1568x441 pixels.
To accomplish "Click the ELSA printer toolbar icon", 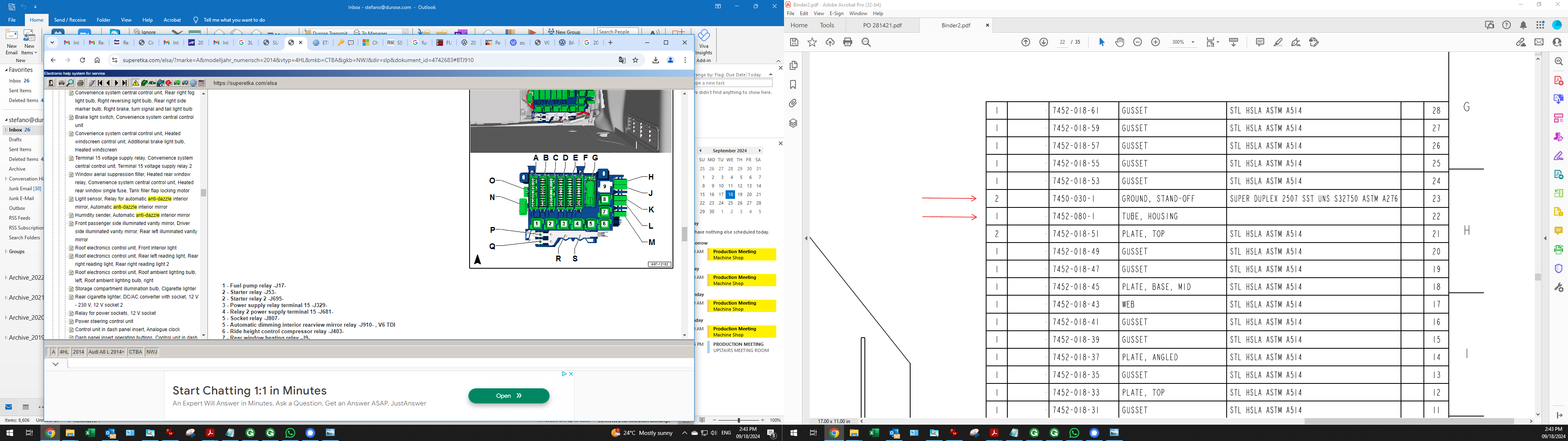I will (x=80, y=83).
